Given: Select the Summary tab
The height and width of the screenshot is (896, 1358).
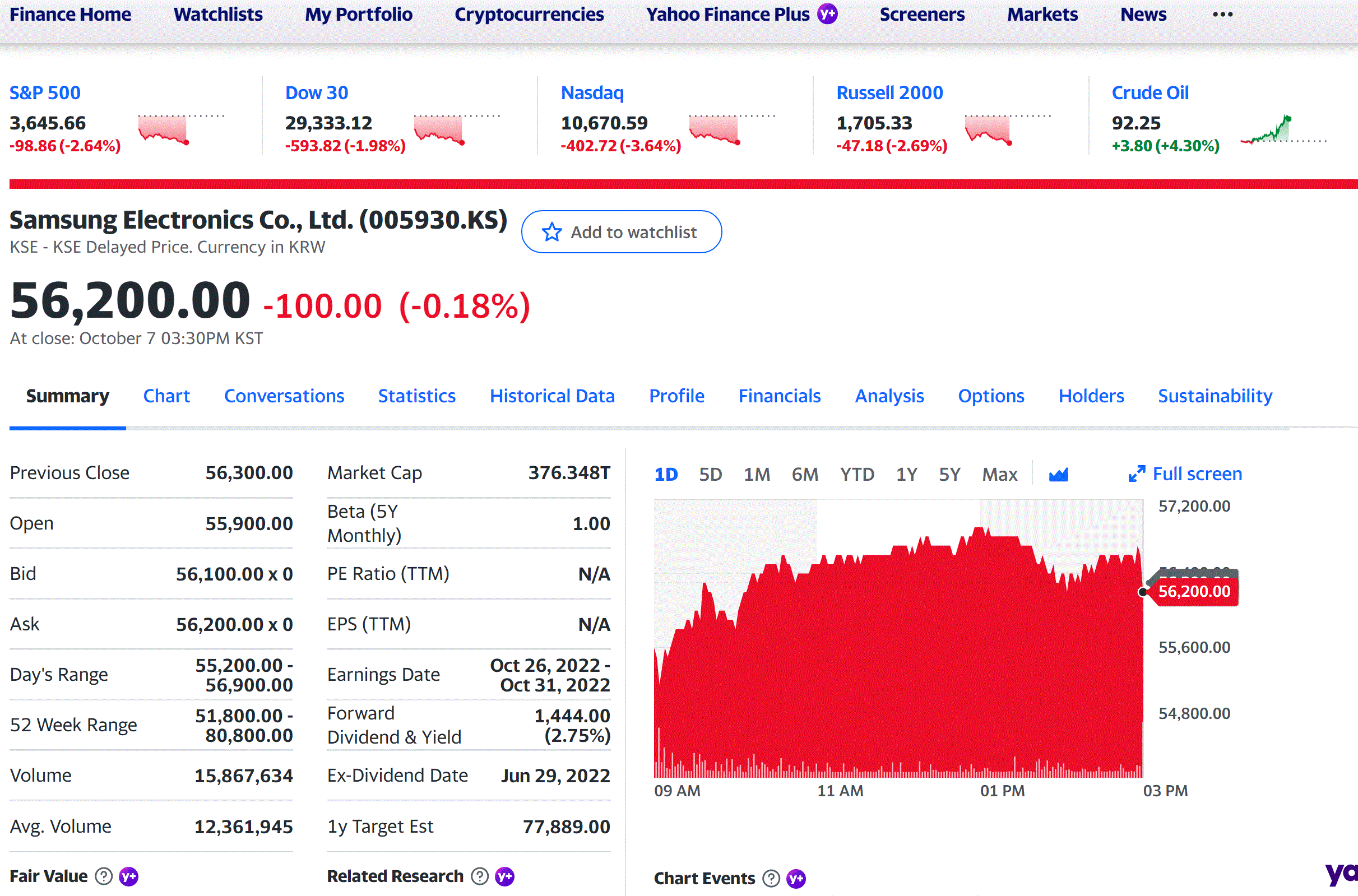Looking at the screenshot, I should [x=67, y=396].
